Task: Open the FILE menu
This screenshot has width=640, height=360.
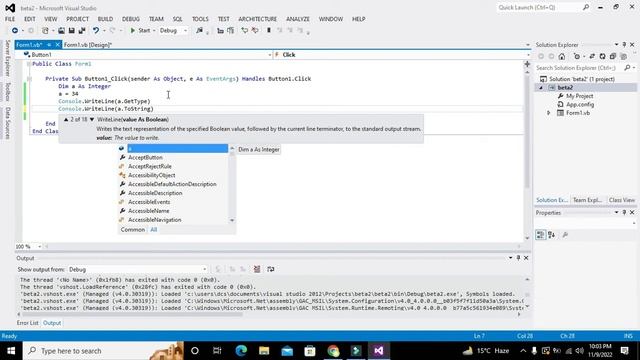Action: 10,19
